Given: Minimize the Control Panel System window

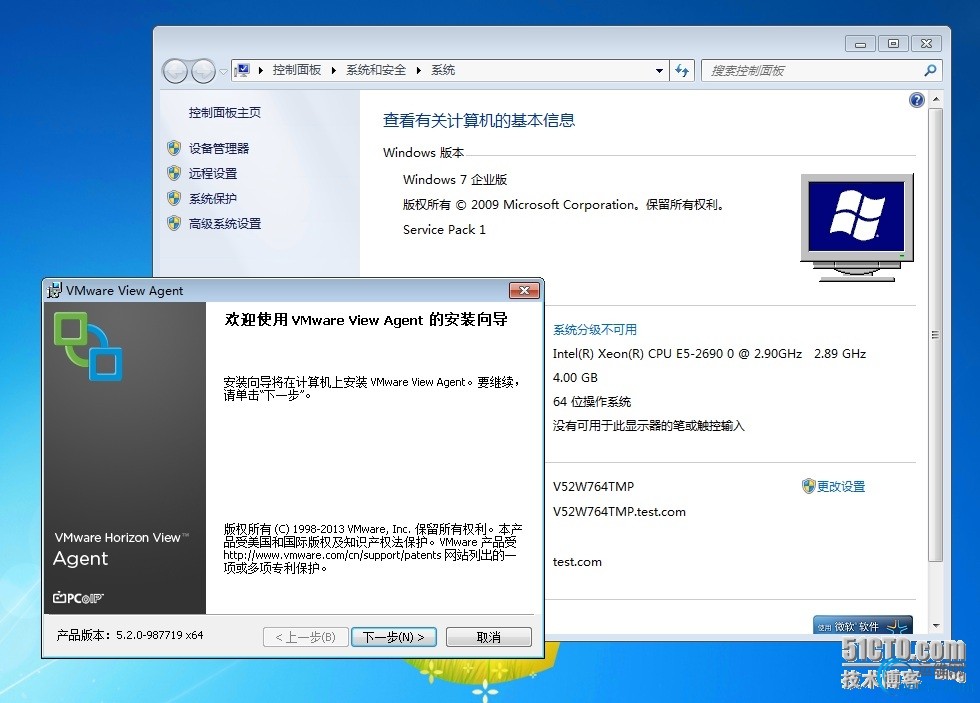Looking at the screenshot, I should coord(861,44).
